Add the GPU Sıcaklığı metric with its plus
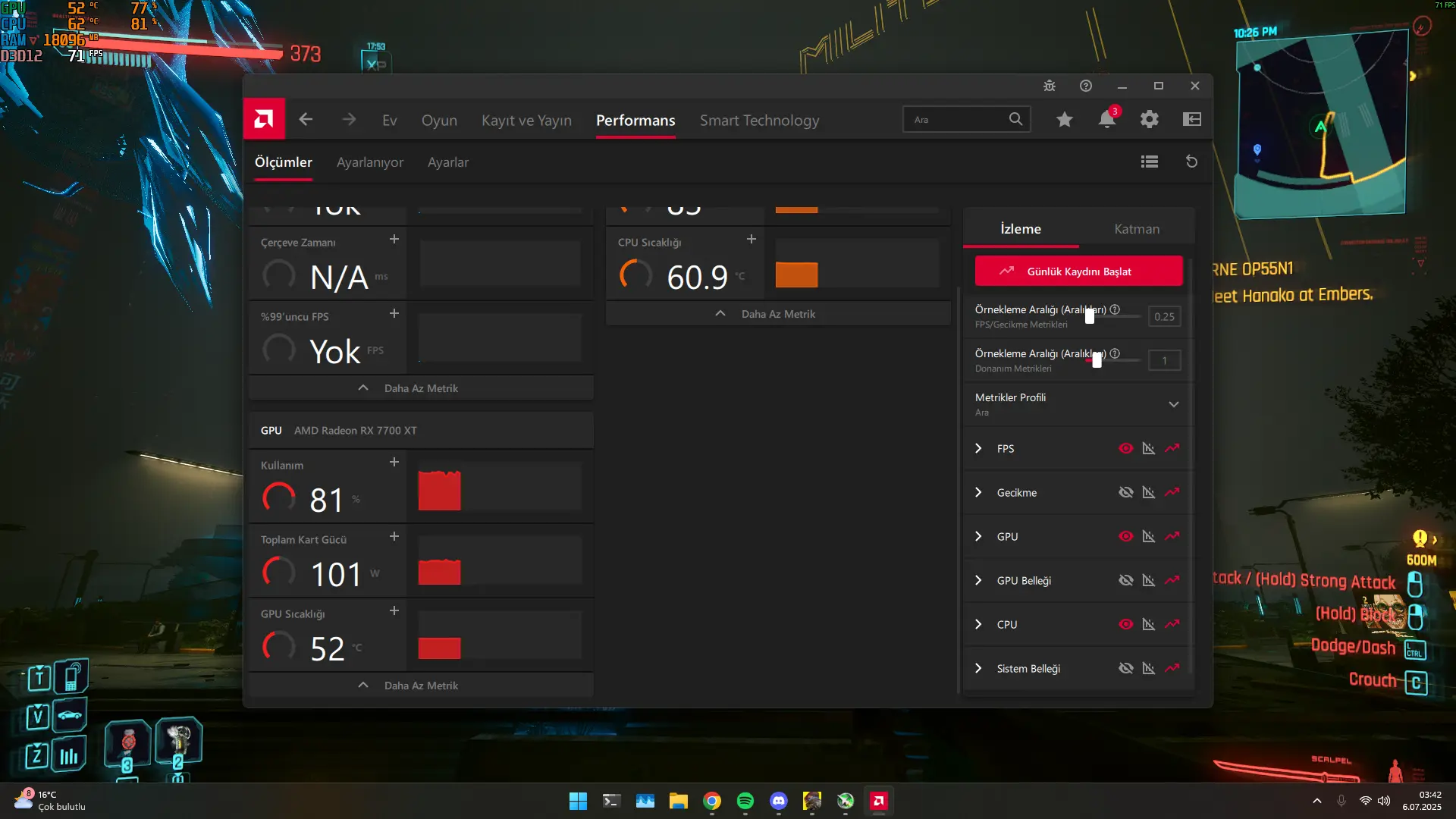Image resolution: width=1456 pixels, height=819 pixels. point(394,611)
